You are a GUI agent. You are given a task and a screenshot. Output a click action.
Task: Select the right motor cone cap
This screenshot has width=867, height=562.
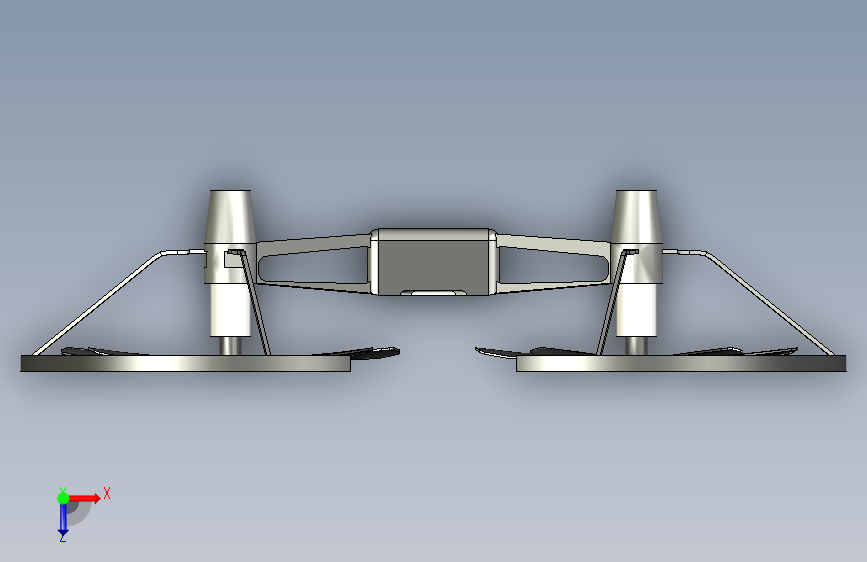636,216
